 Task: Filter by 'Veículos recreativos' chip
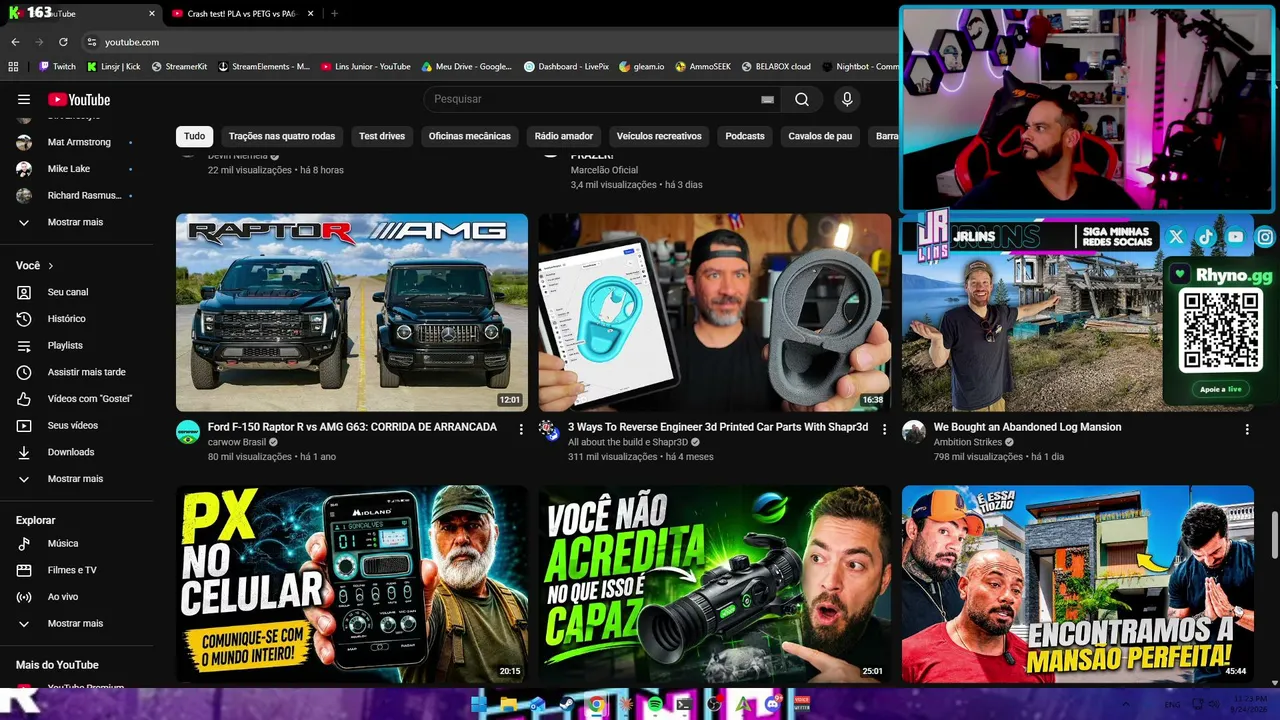tap(659, 136)
